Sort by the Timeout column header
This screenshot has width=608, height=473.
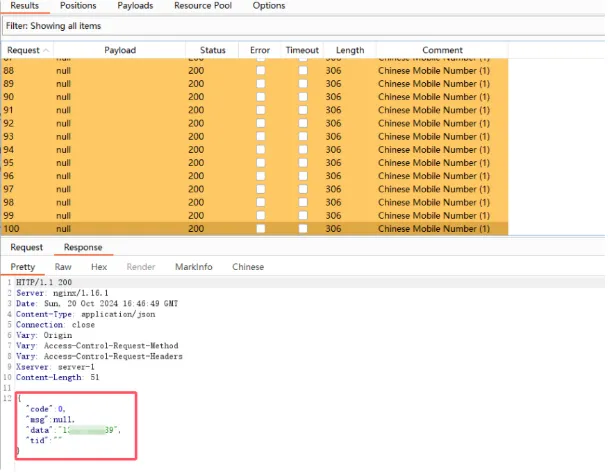(302, 50)
